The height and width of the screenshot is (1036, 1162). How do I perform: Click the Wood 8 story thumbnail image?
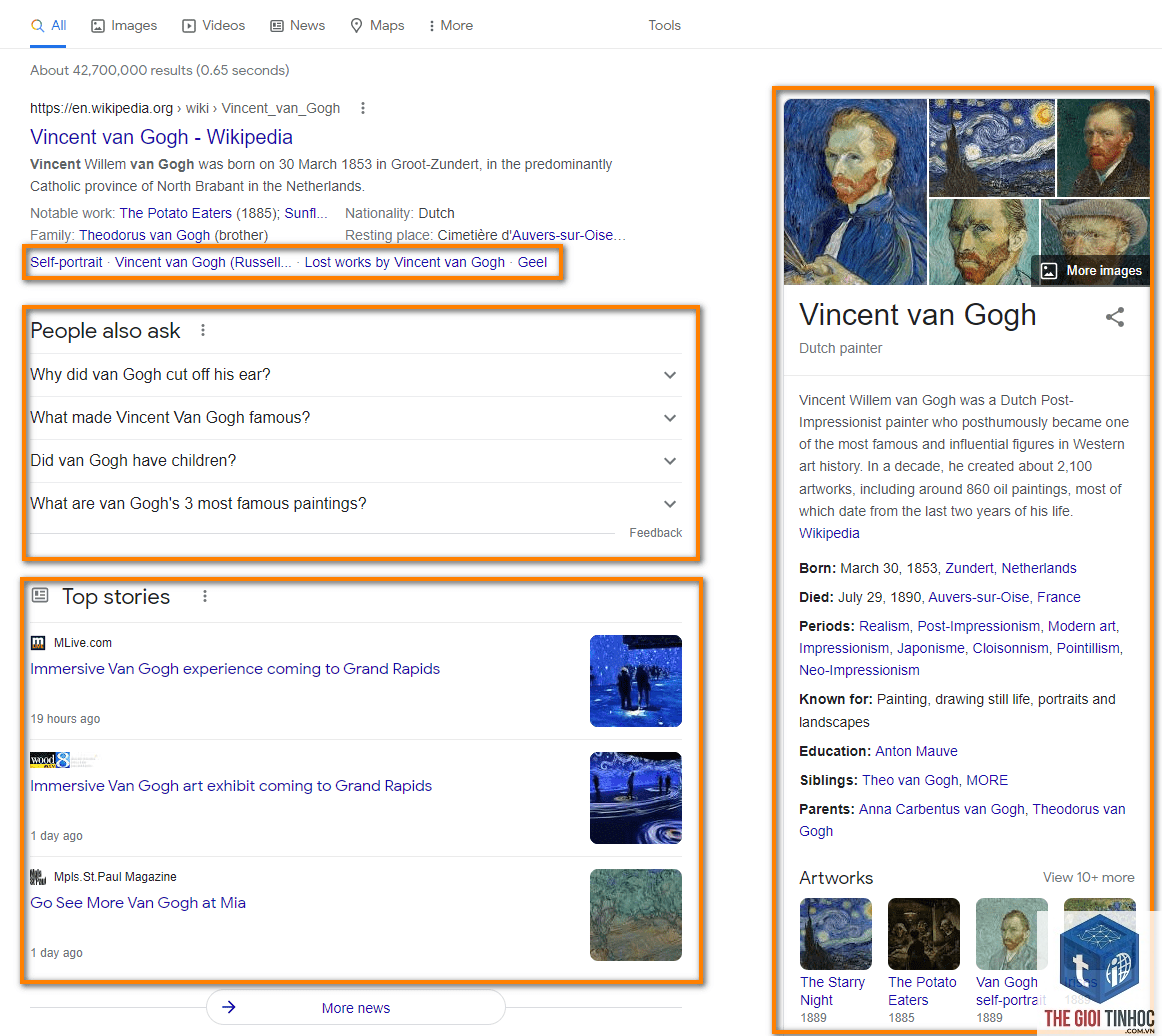tap(636, 798)
